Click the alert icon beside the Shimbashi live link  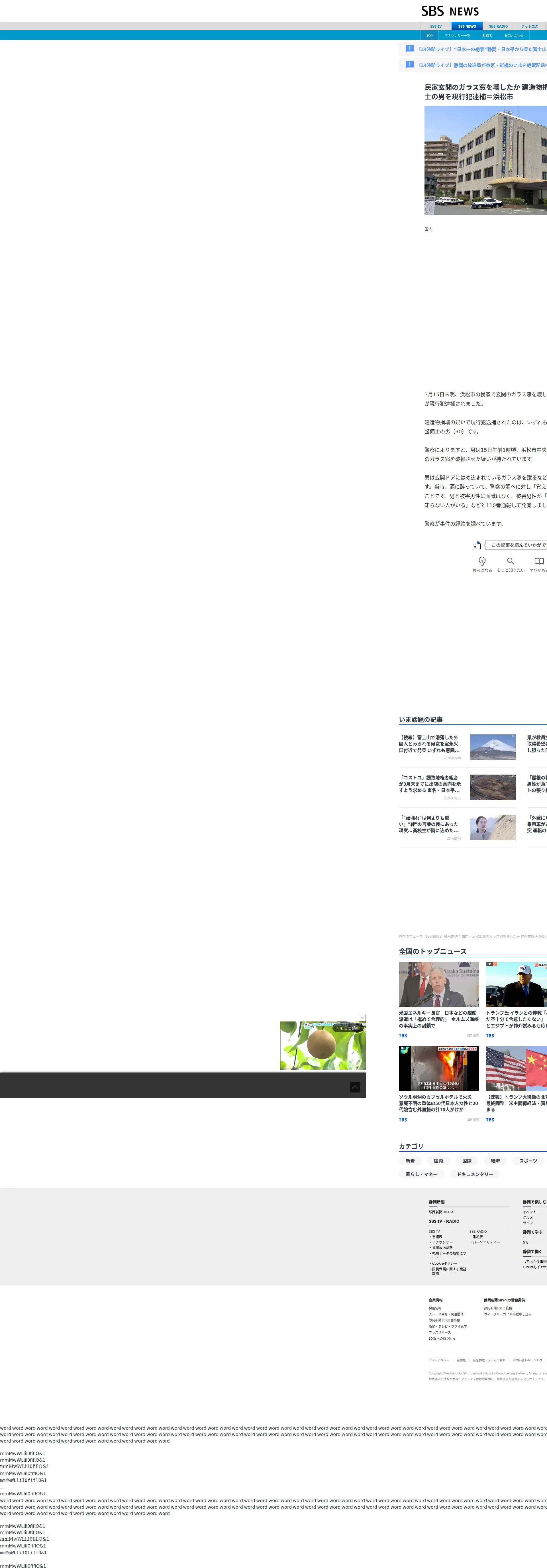coord(409,64)
